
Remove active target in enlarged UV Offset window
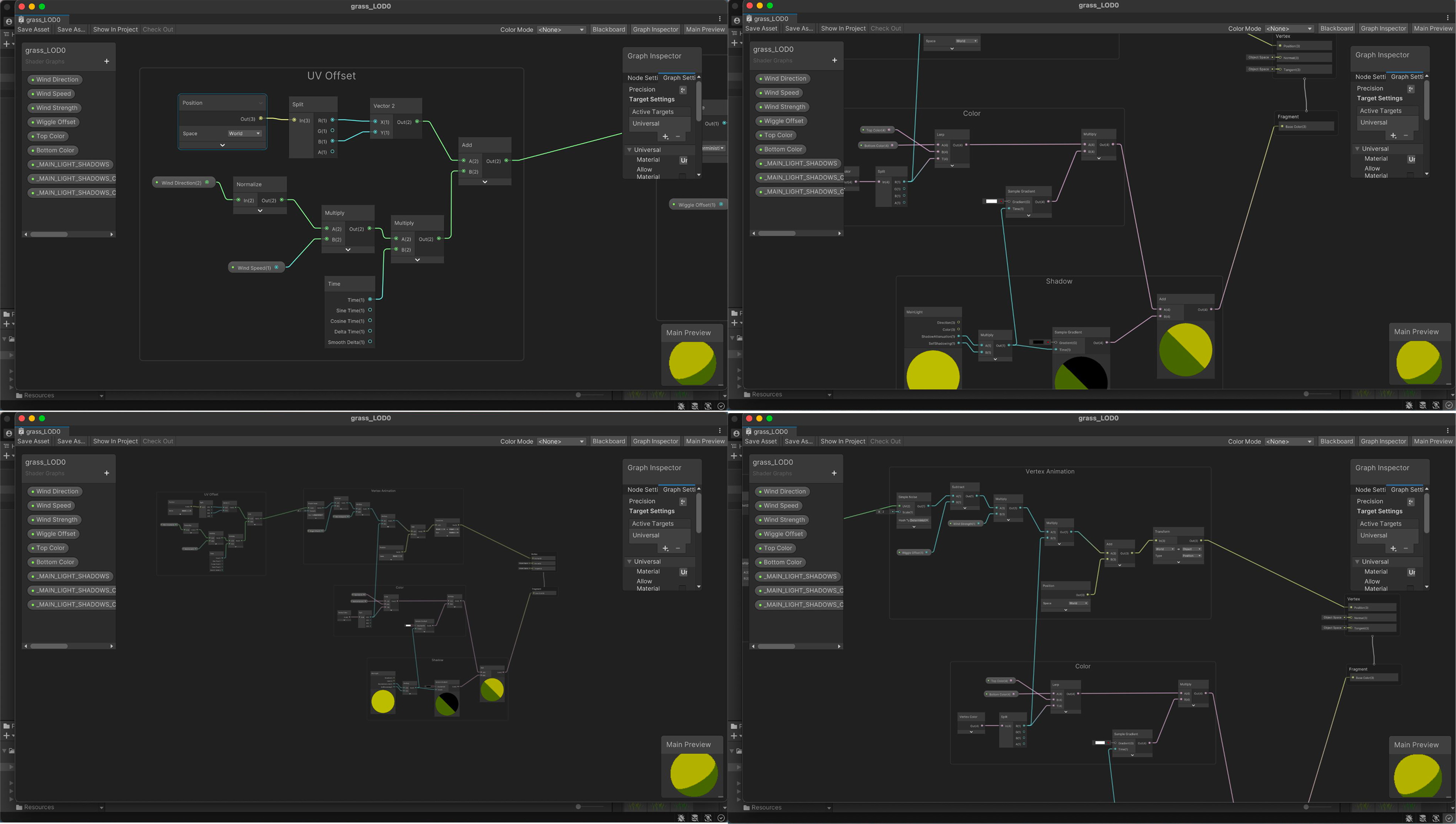click(x=677, y=136)
